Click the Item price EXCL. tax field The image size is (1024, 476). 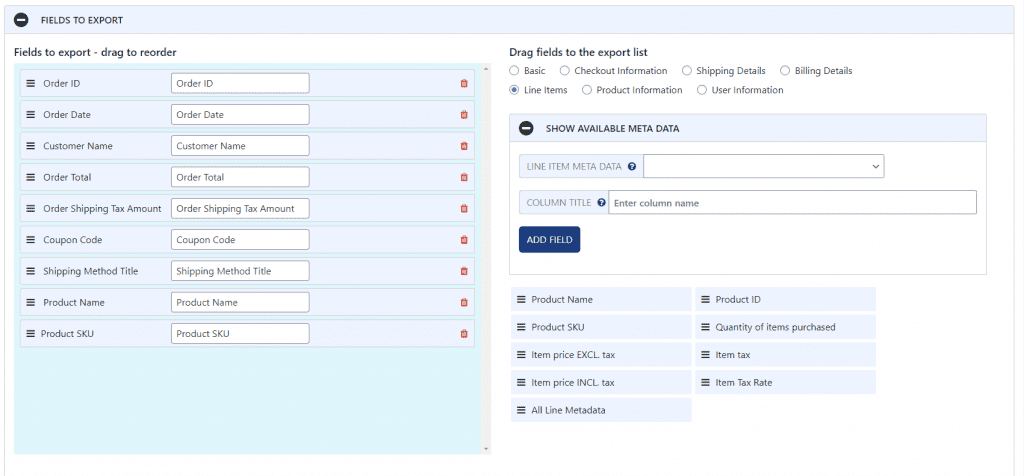601,355
